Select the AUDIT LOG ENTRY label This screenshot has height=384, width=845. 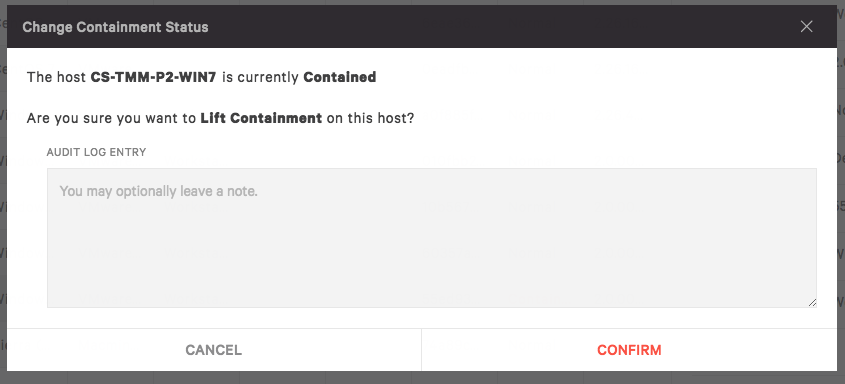[x=96, y=152]
